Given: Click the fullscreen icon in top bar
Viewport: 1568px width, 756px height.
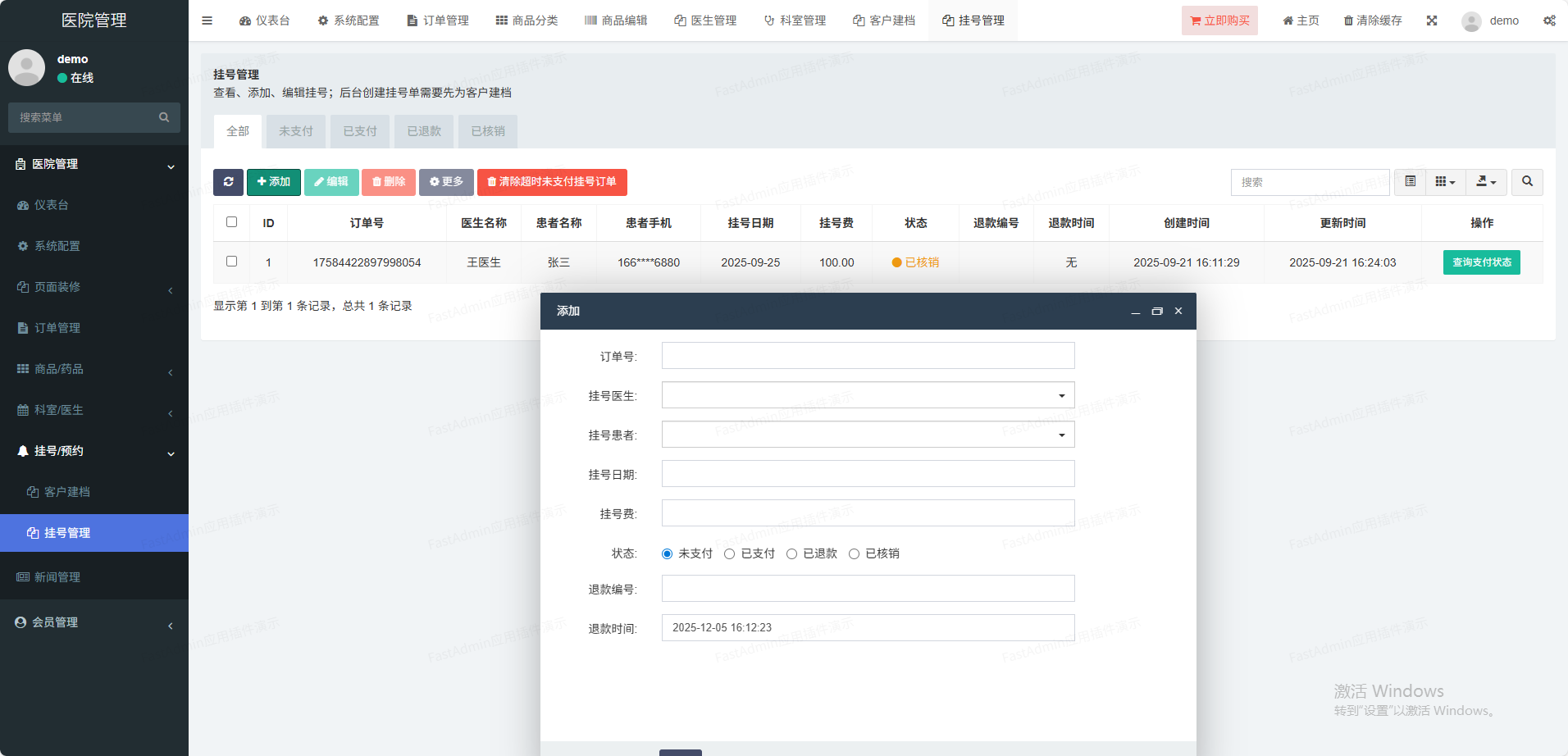Looking at the screenshot, I should (1432, 20).
